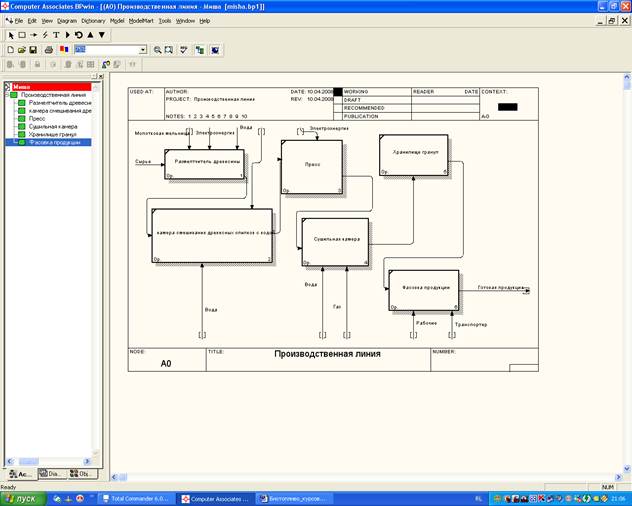Select the Arrow tool
Image resolution: width=632 pixels, height=506 pixels.
pos(33,35)
